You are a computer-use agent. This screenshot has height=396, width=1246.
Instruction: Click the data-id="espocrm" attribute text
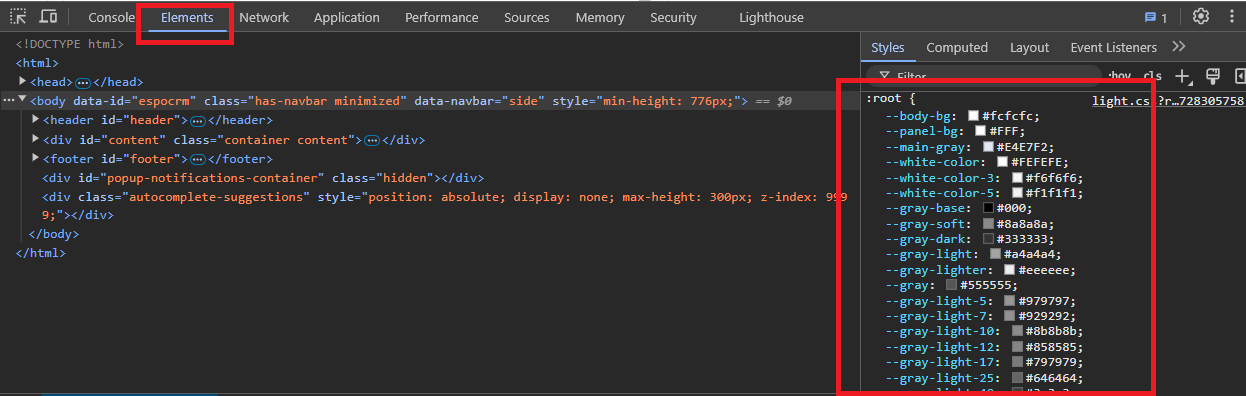coord(135,101)
